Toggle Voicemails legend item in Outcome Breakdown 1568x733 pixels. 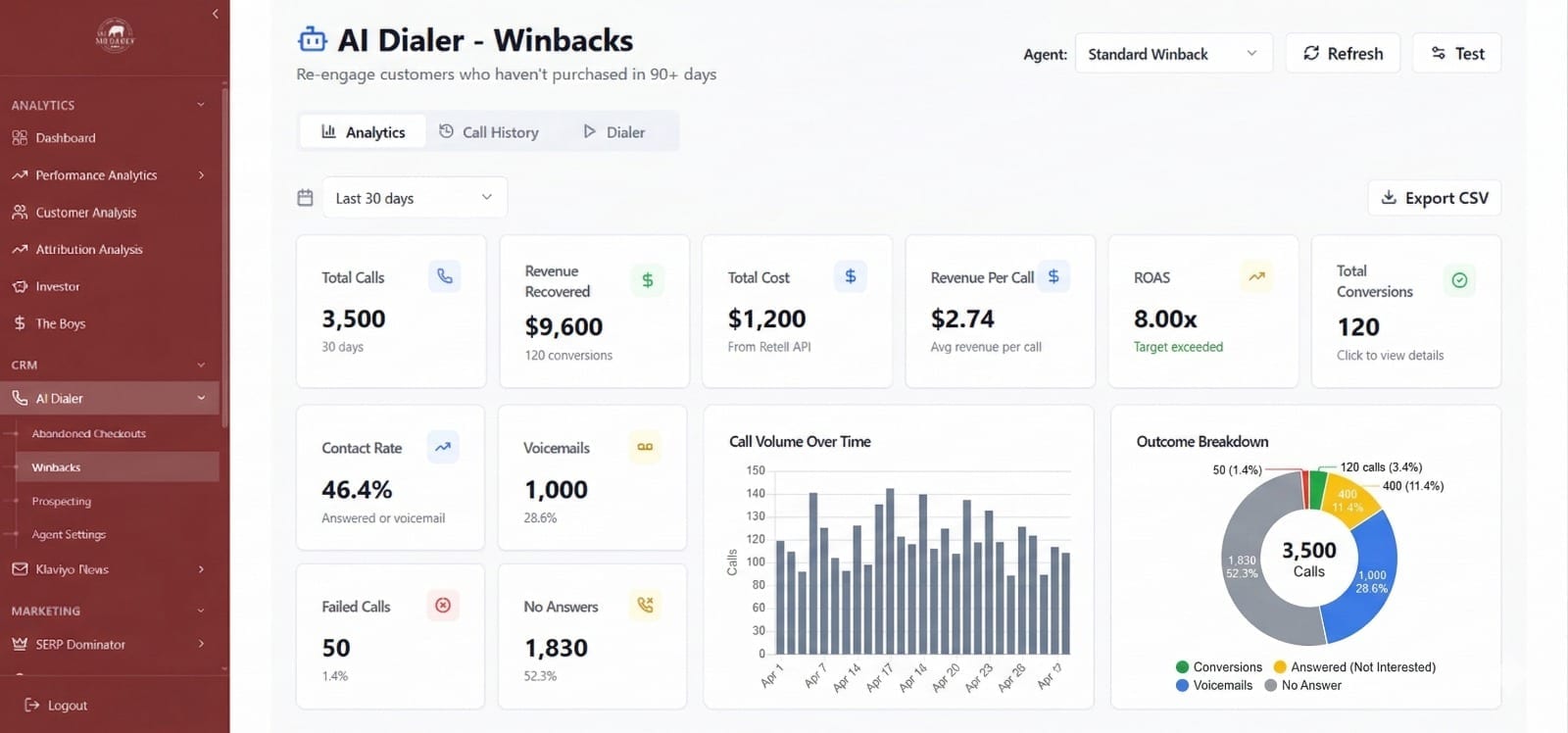[x=1214, y=686]
